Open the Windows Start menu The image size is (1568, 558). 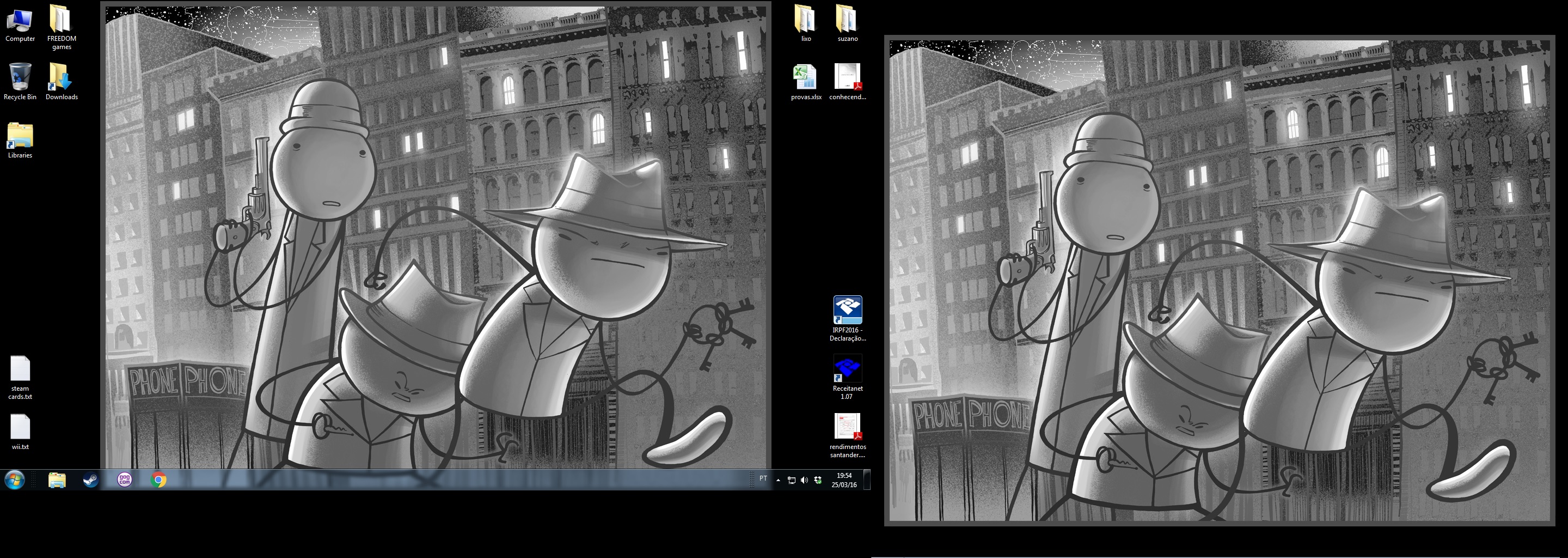[x=15, y=480]
